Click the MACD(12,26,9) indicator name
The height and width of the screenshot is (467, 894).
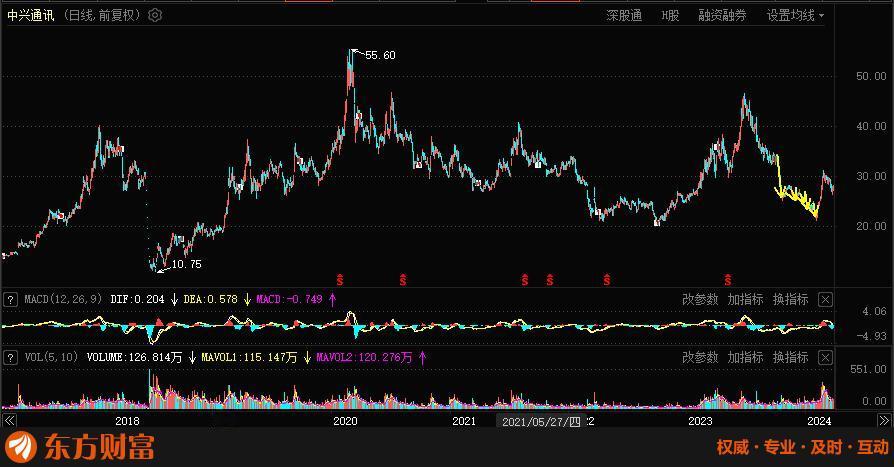(63, 299)
